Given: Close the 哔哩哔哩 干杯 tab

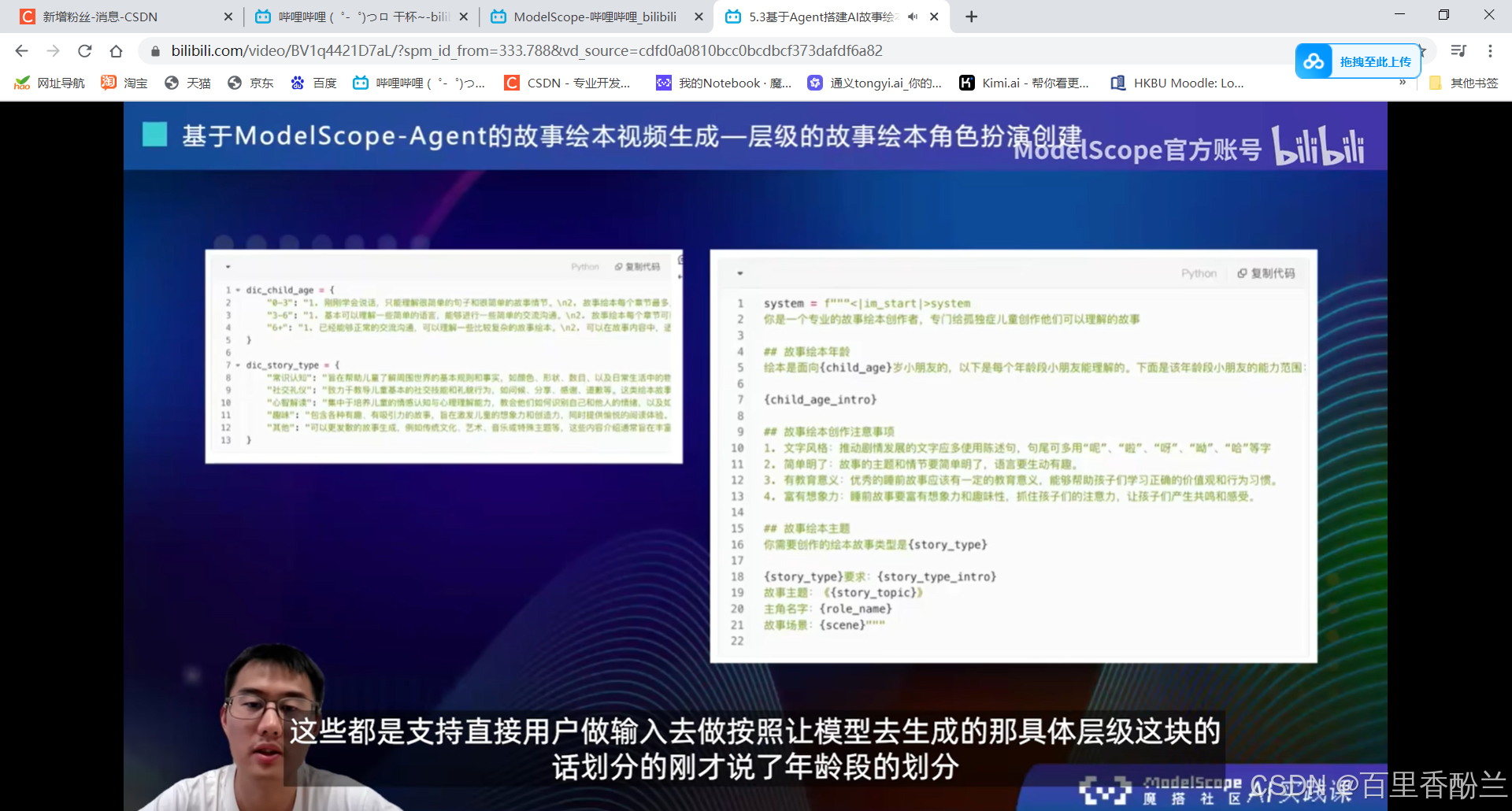Looking at the screenshot, I should point(464,17).
